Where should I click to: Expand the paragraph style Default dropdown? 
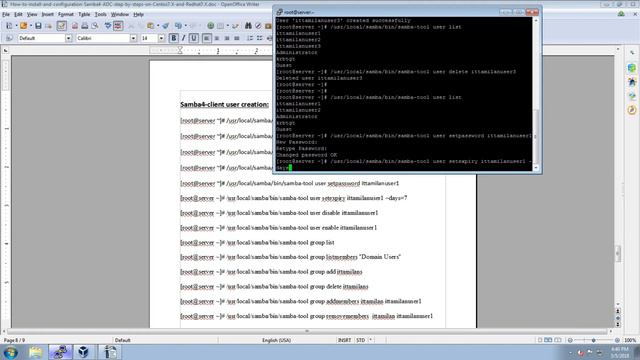point(68,38)
